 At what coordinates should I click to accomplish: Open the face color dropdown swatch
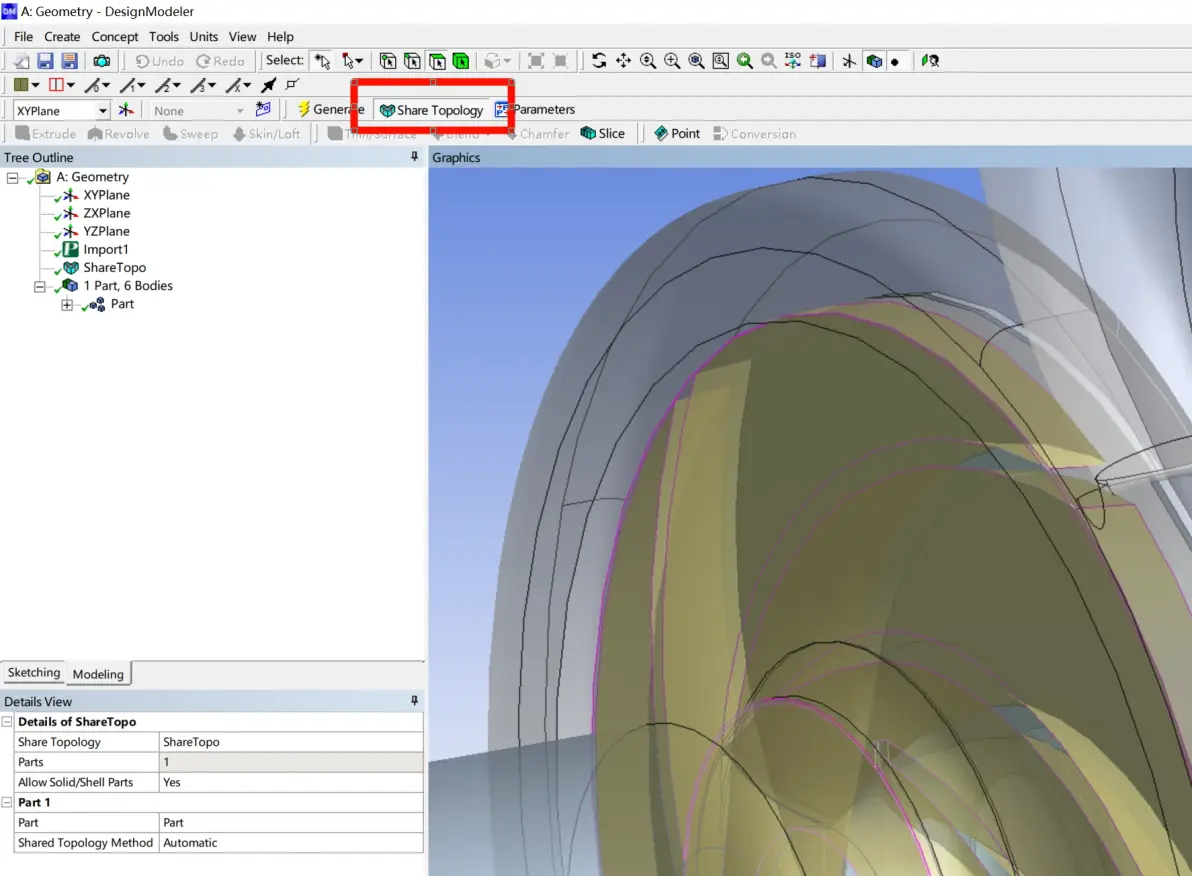click(x=27, y=84)
